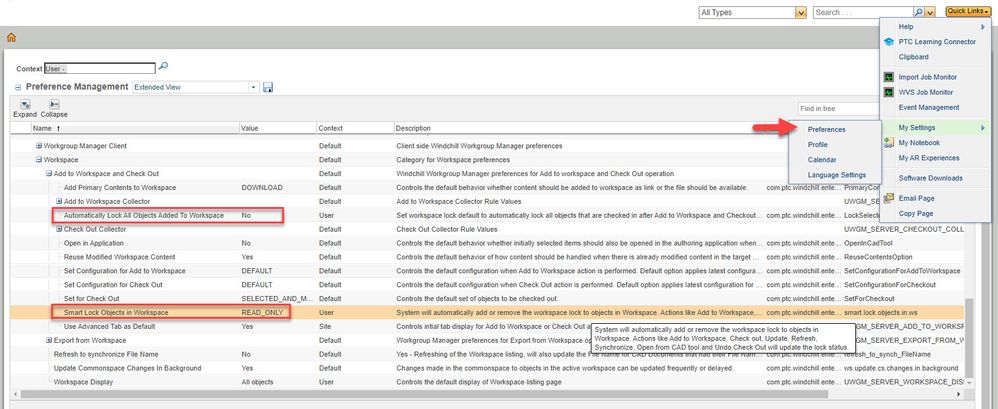Click the orange Home icon
The height and width of the screenshot is (409, 998).
click(x=12, y=37)
